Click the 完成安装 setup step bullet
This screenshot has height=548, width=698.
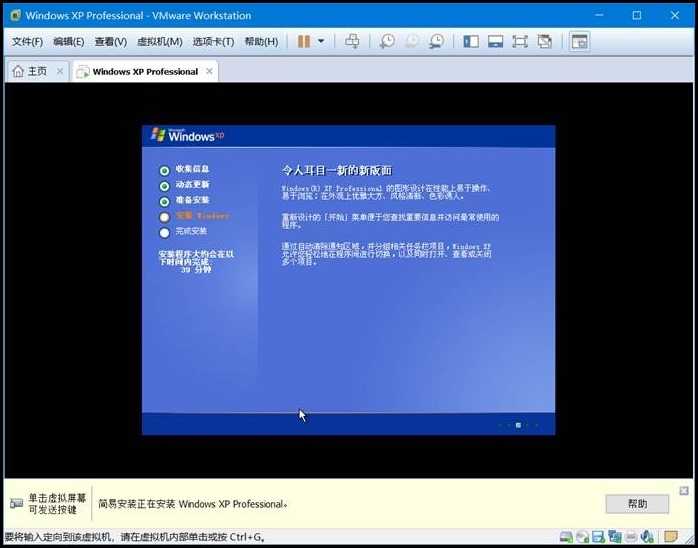point(165,232)
